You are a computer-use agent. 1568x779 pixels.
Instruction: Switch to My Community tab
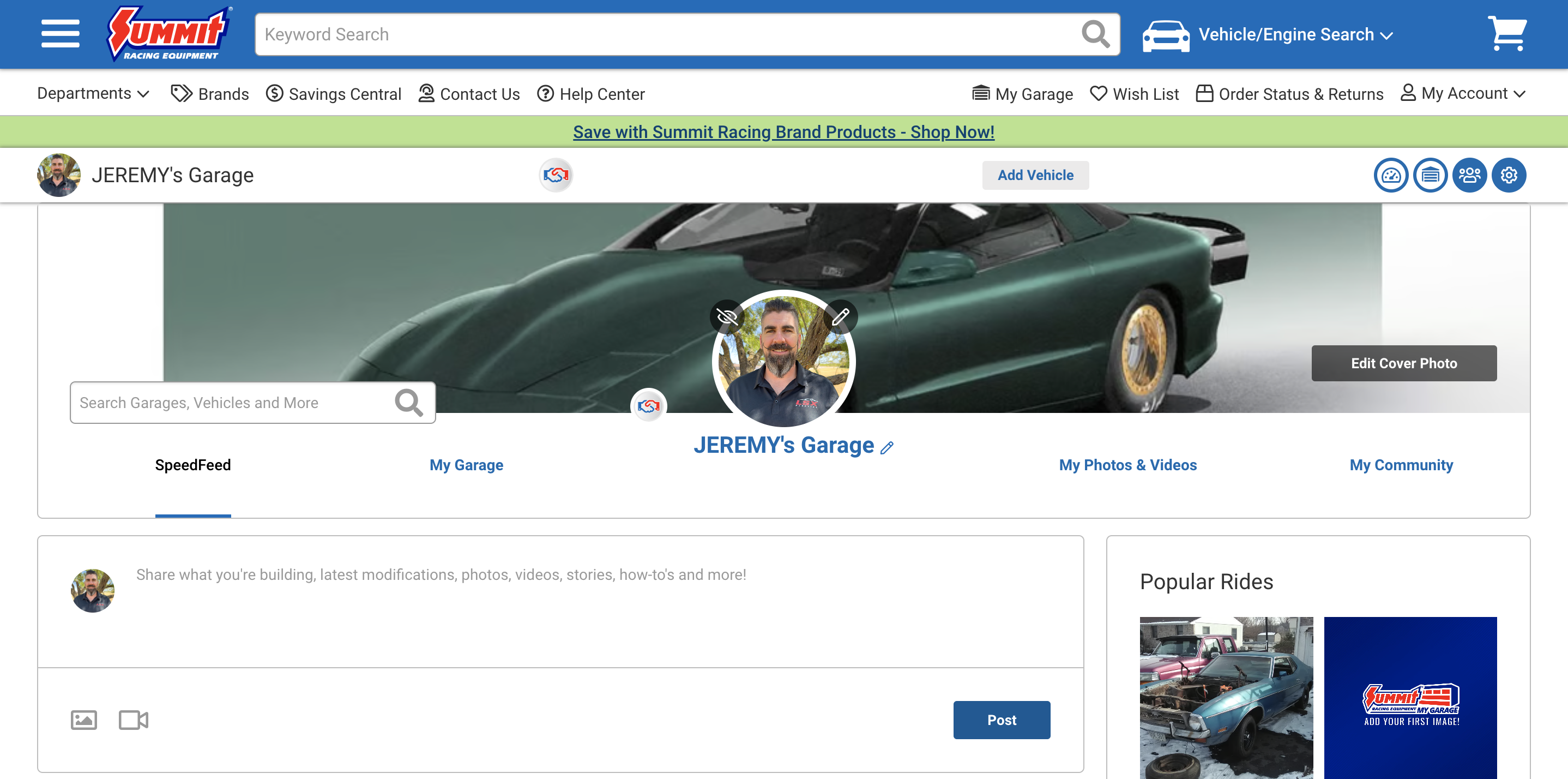[1401, 465]
